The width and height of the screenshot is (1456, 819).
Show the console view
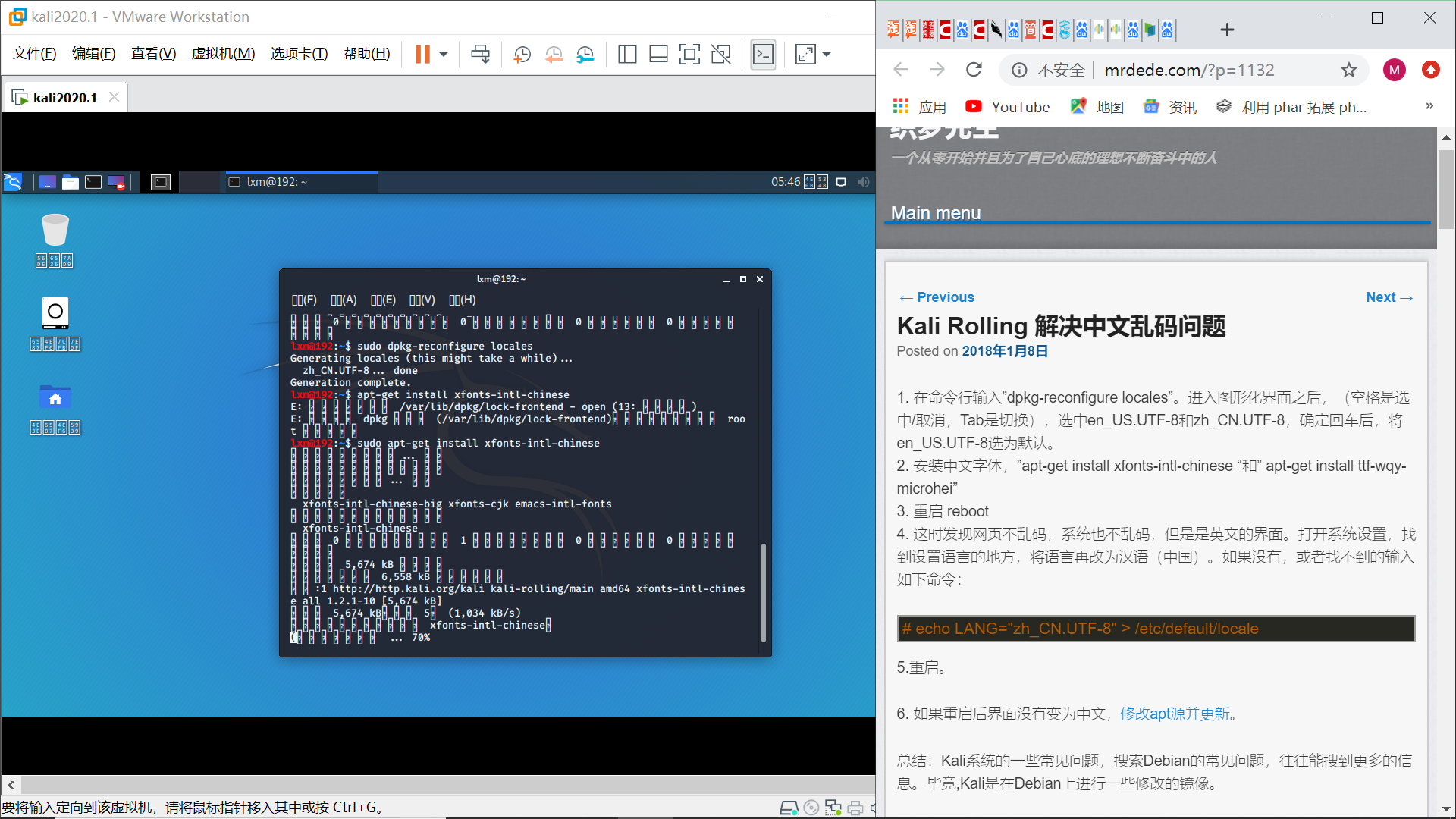[x=763, y=54]
